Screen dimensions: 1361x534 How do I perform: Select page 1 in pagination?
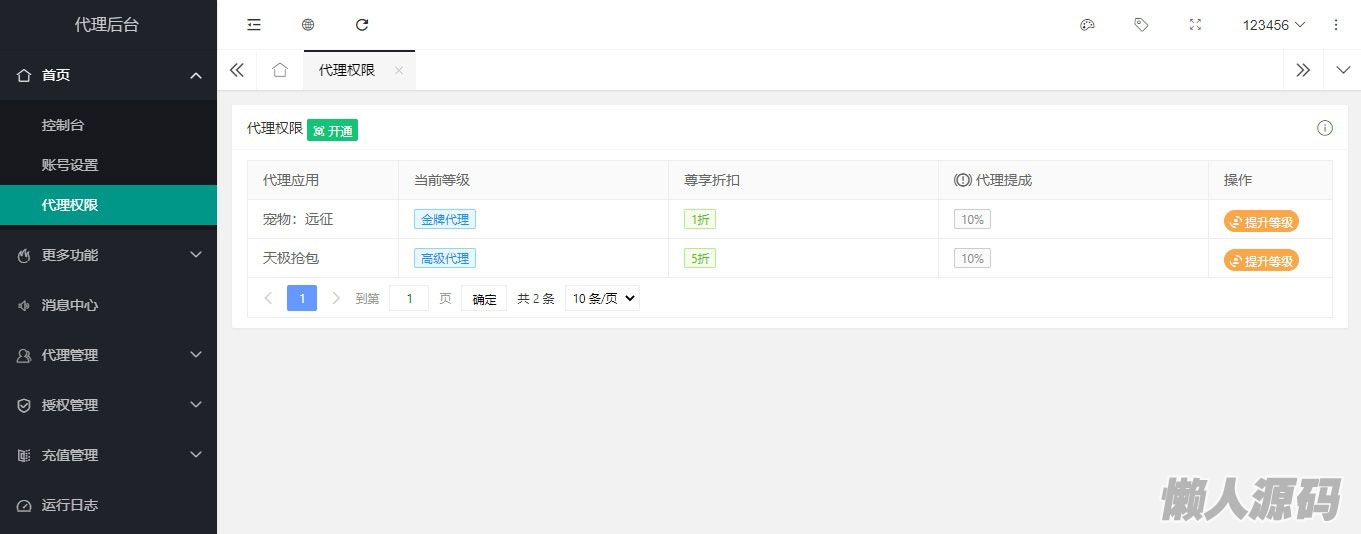[x=302, y=298]
